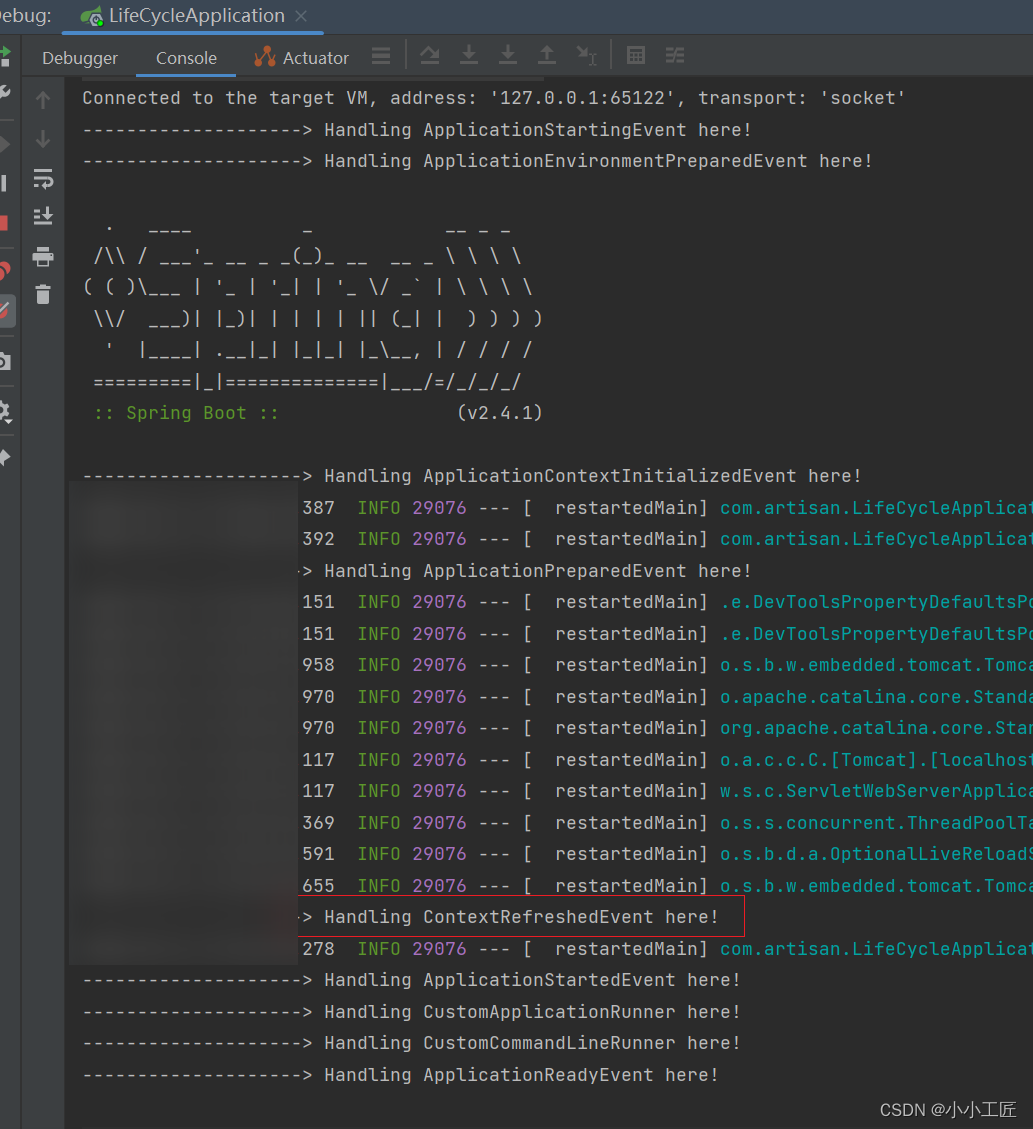Screen dimensions: 1033x1129
Task: Click o.apache.catalina.core.Standa logger text
Action: coord(876,696)
